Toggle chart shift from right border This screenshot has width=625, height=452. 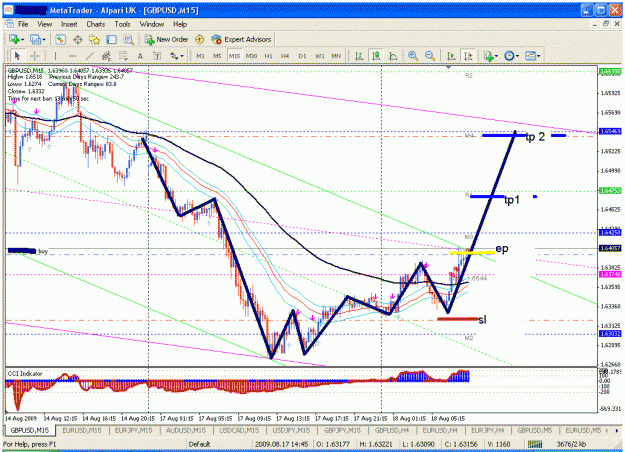tap(468, 56)
